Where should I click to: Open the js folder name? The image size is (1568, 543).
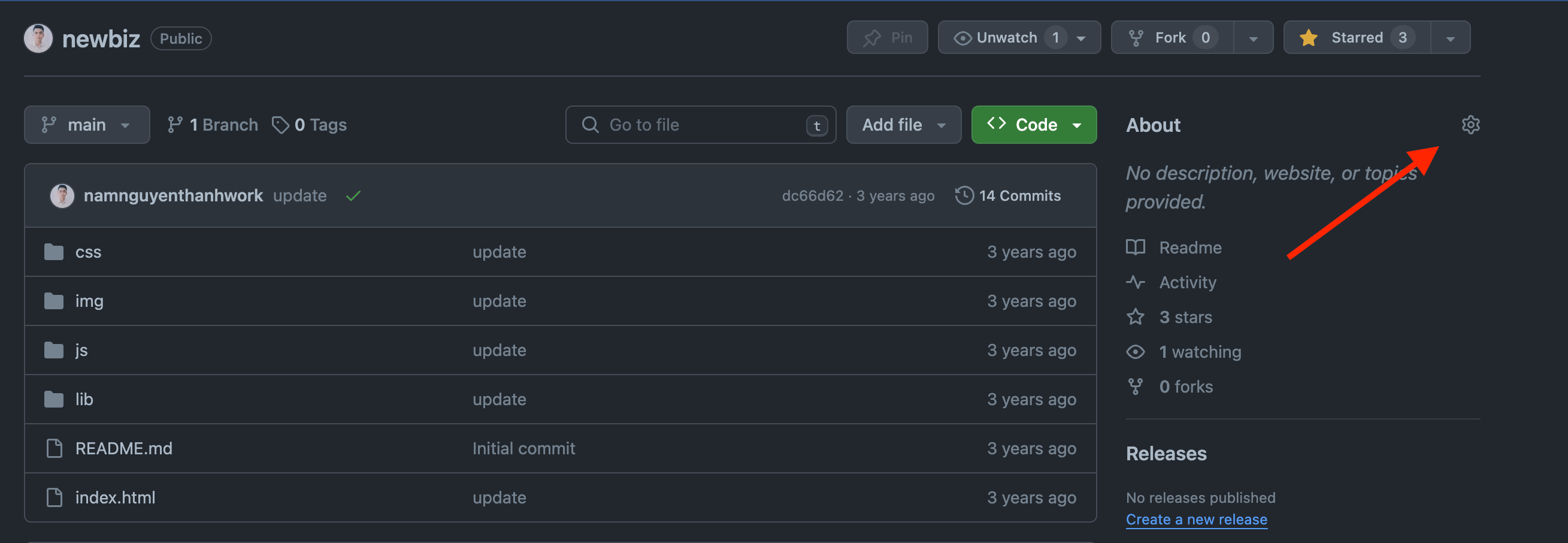[x=81, y=351]
